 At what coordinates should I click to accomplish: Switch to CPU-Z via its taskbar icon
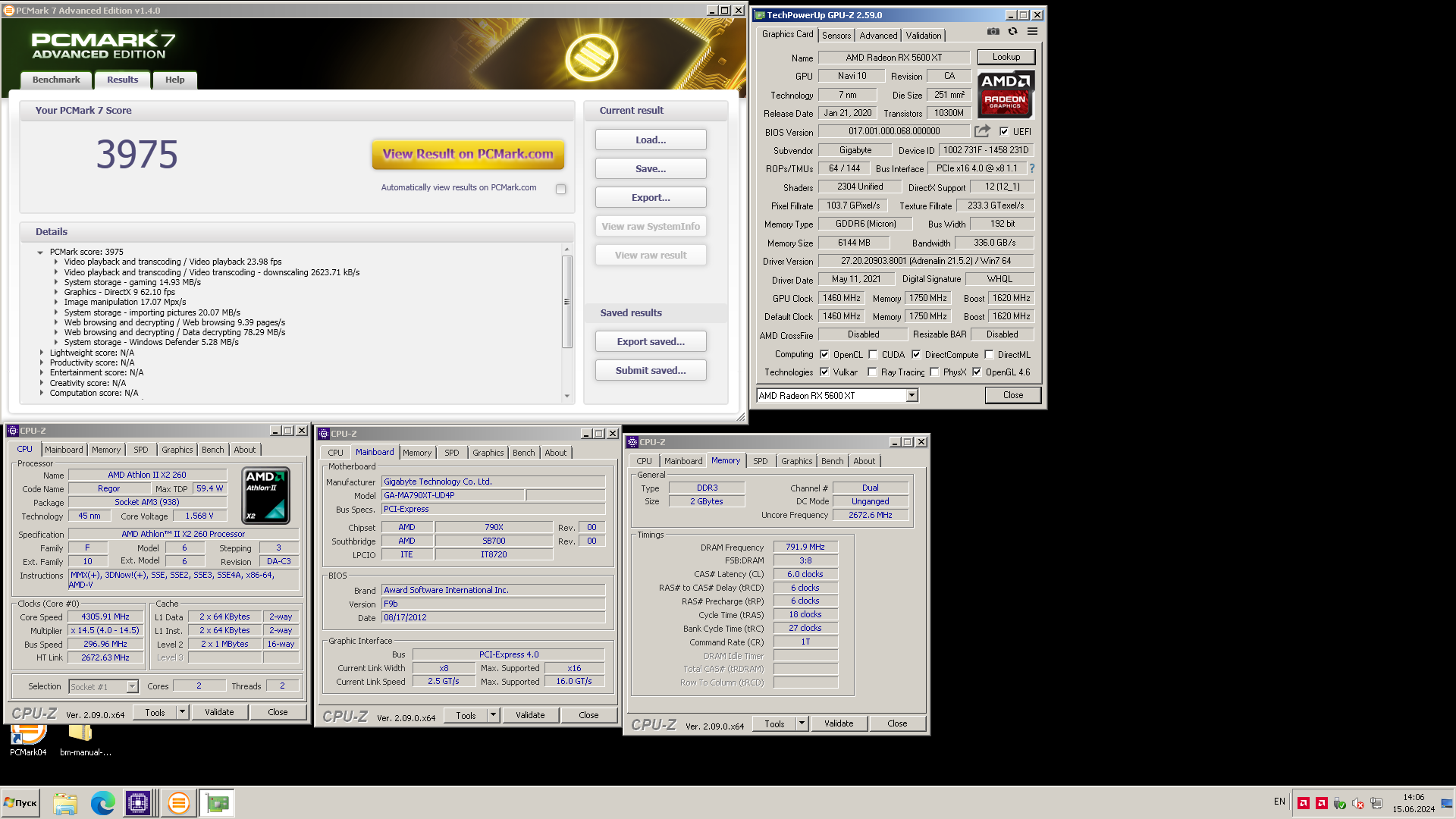point(138,803)
